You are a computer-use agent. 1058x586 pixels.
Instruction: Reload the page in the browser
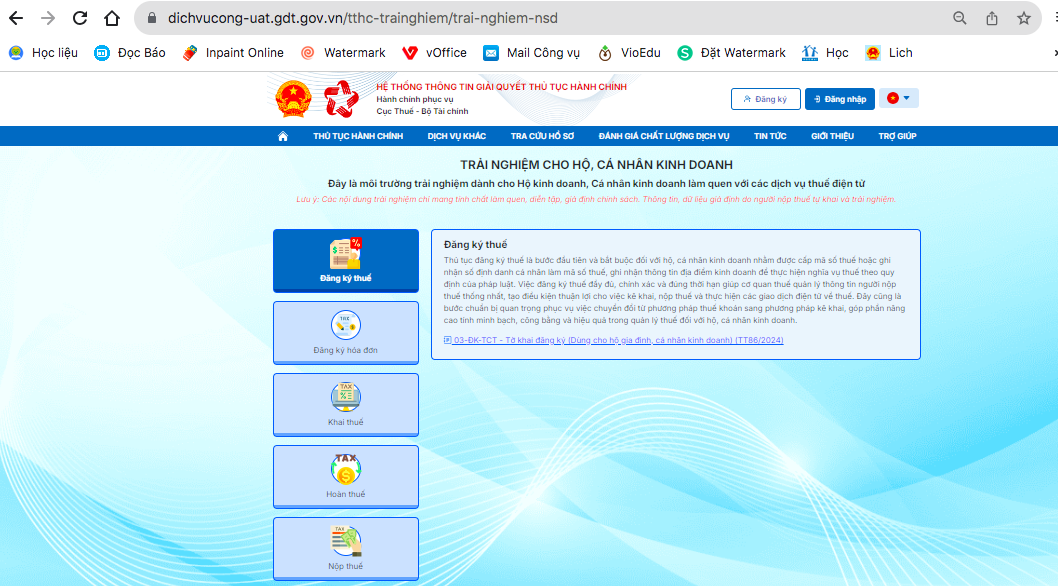[80, 18]
